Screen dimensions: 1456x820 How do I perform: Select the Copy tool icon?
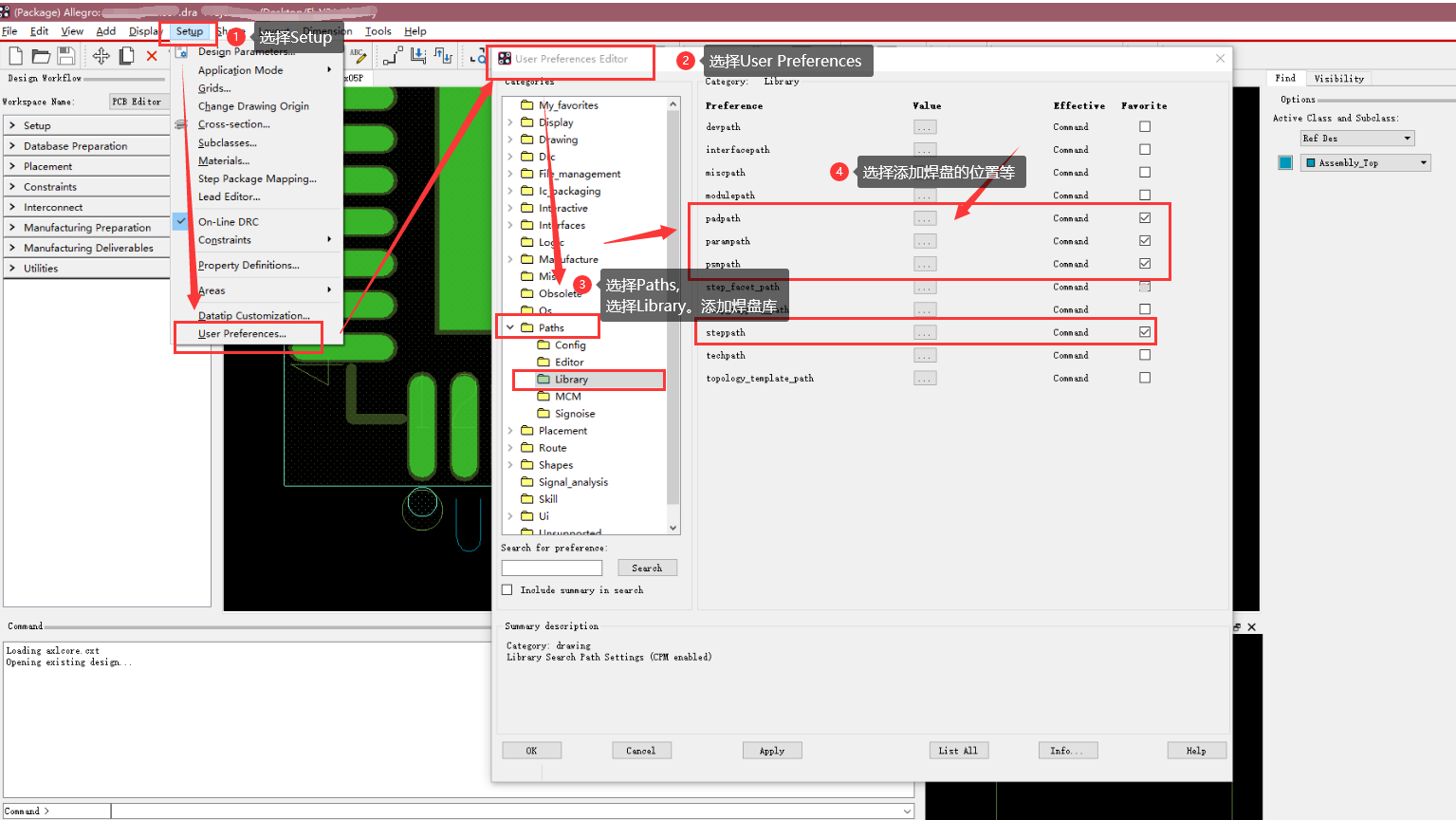pos(126,55)
